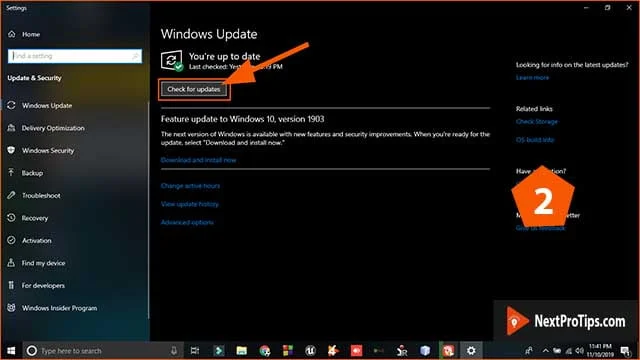Click Download and install now link
The width and height of the screenshot is (640, 360).
pos(198,160)
